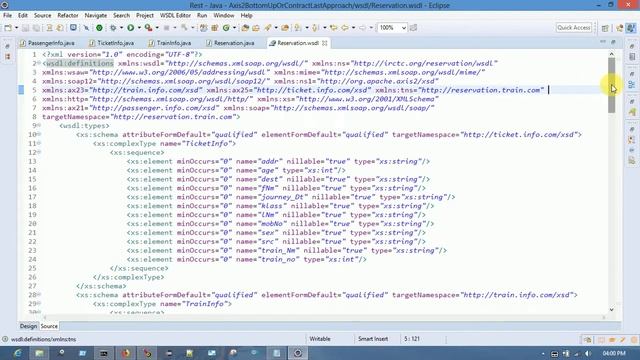Open the Navigate menu
This screenshot has width=640, height=360.
point(96,16)
